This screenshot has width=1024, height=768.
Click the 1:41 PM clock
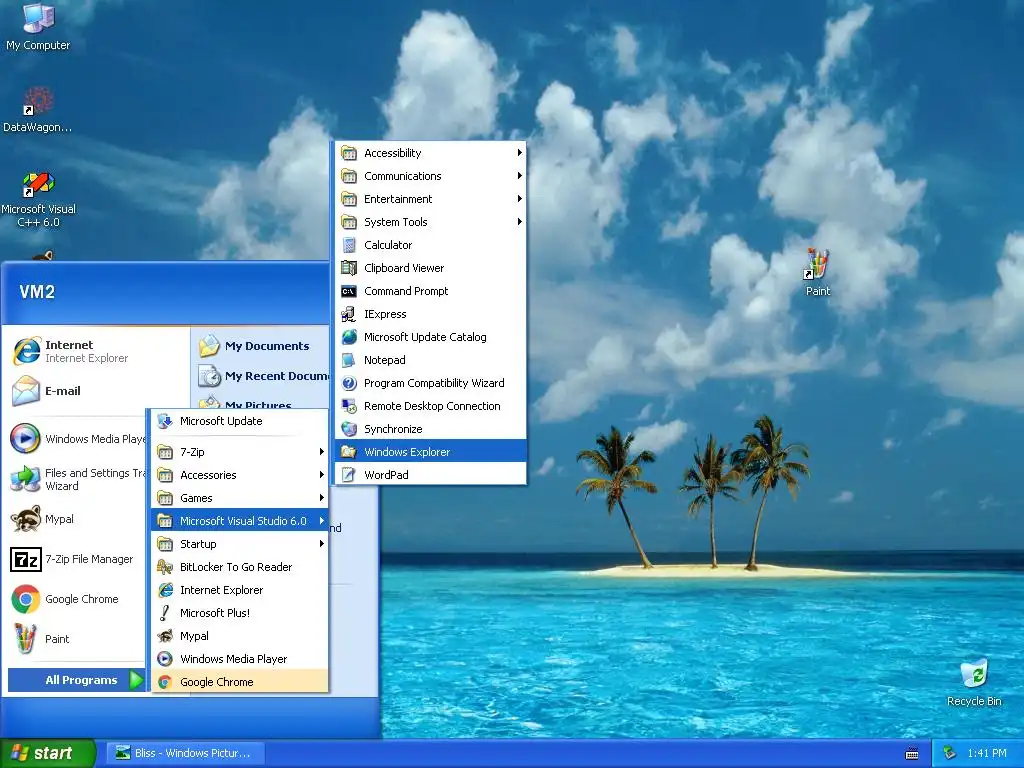pyautogui.click(x=987, y=753)
